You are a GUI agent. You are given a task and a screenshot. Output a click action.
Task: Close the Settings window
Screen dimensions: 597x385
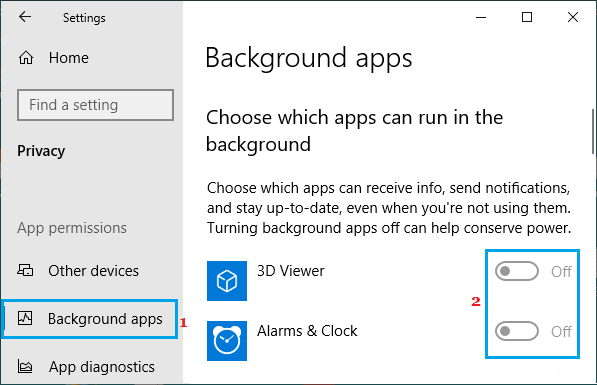click(x=573, y=17)
